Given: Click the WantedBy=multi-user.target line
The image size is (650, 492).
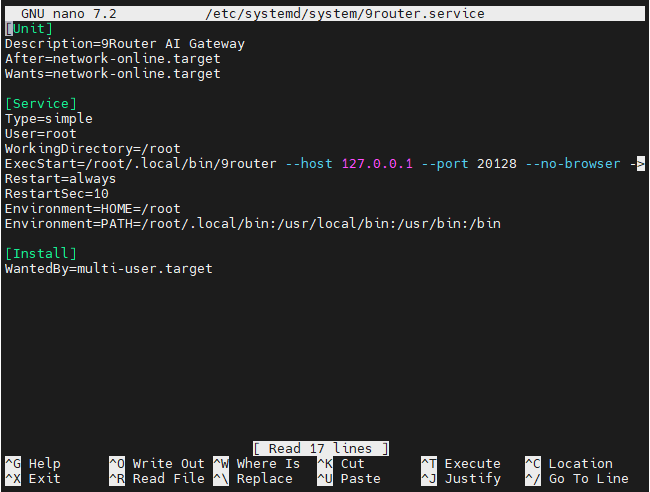Looking at the screenshot, I should coord(109,269).
